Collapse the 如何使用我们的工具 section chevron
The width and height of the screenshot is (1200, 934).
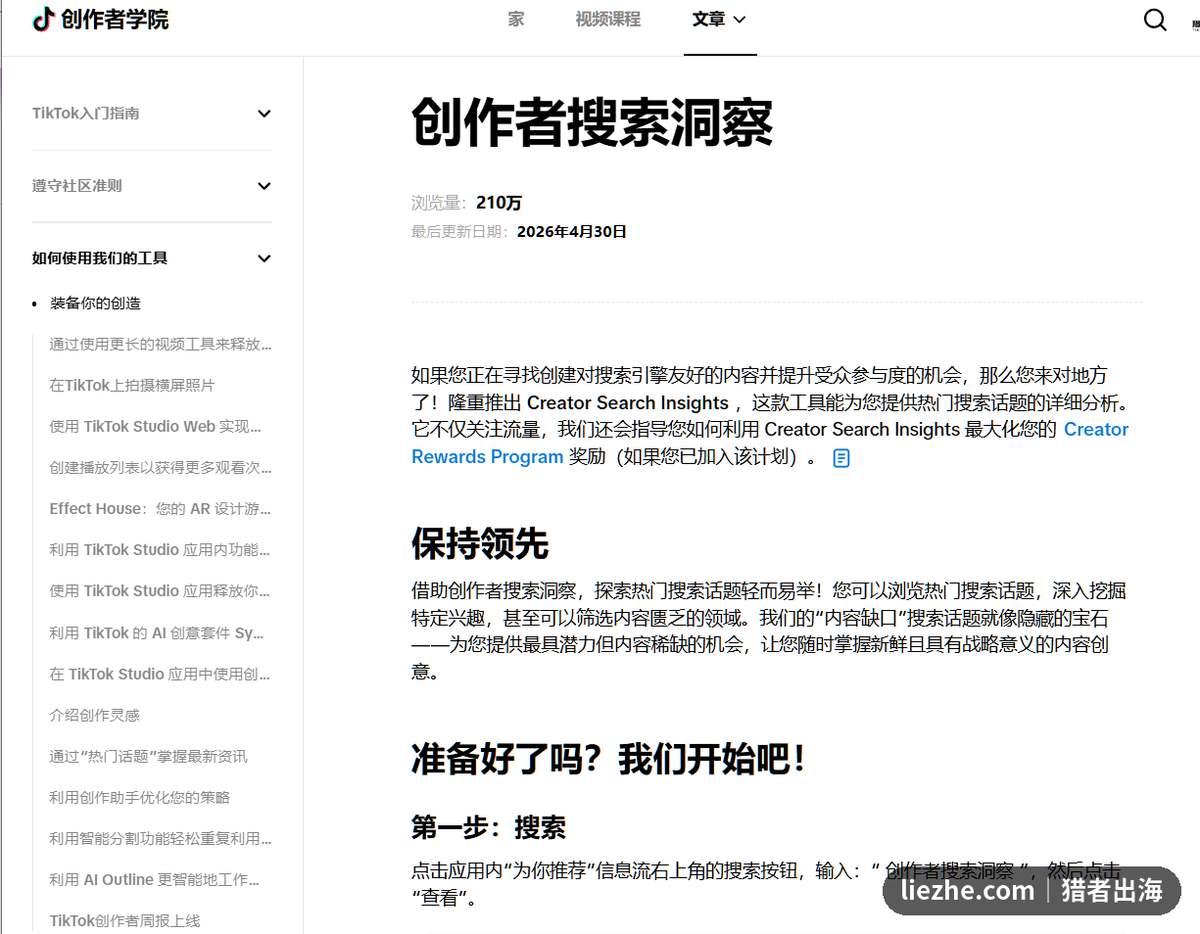pos(264,259)
